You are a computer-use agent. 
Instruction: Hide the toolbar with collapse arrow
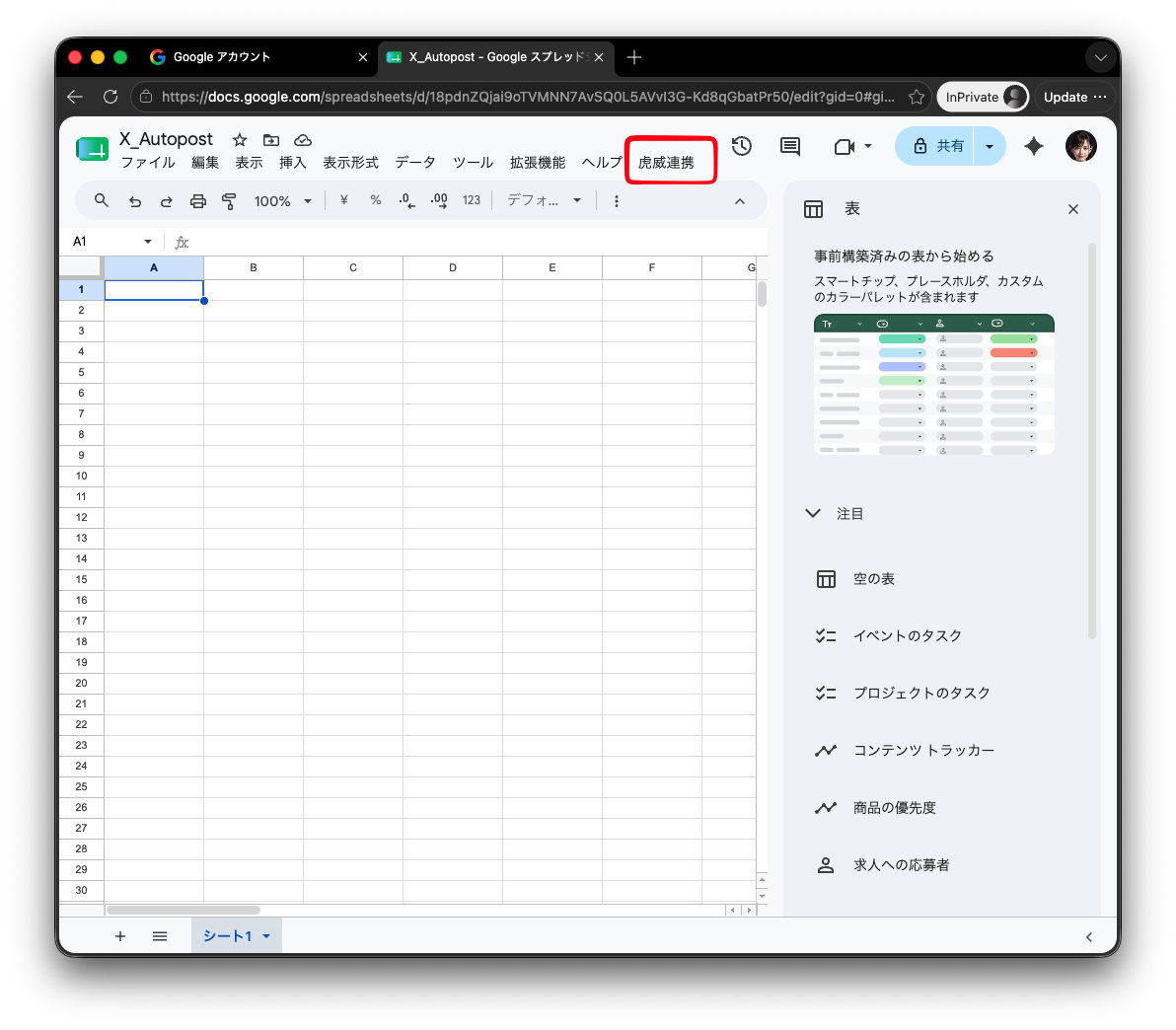(x=740, y=201)
